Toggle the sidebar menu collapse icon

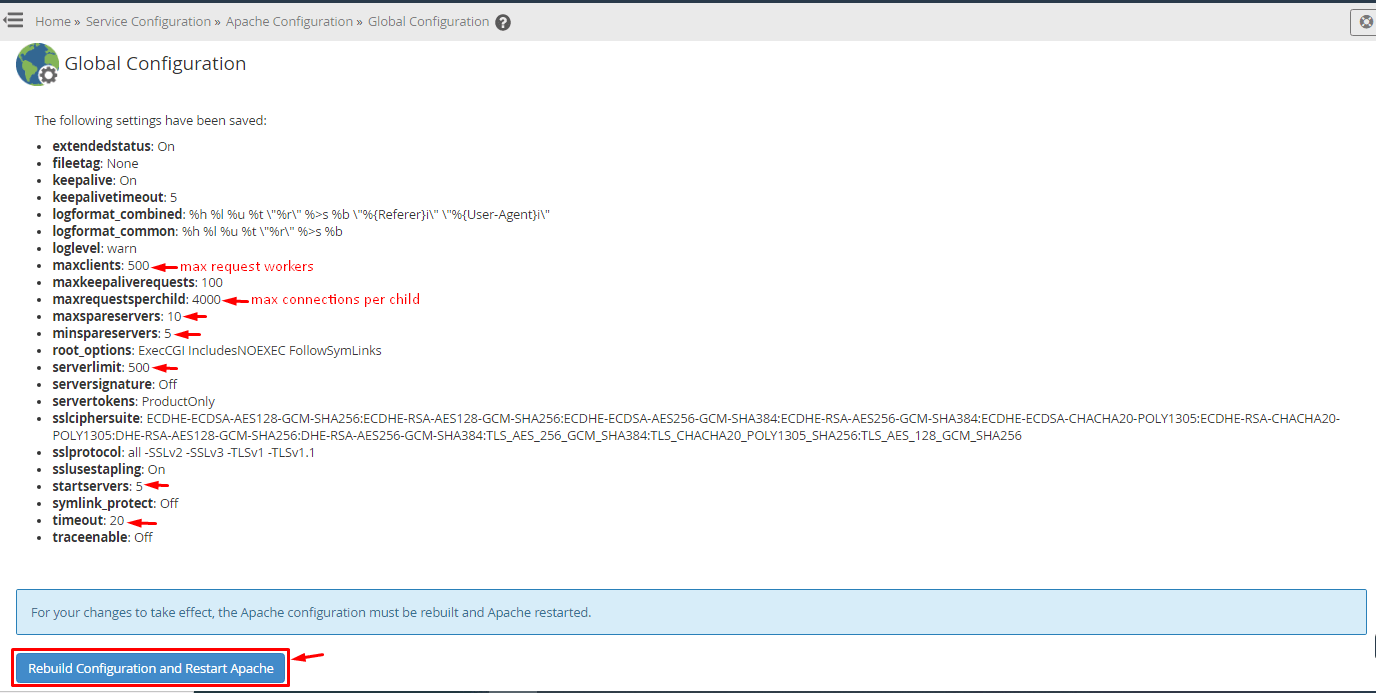[x=14, y=20]
